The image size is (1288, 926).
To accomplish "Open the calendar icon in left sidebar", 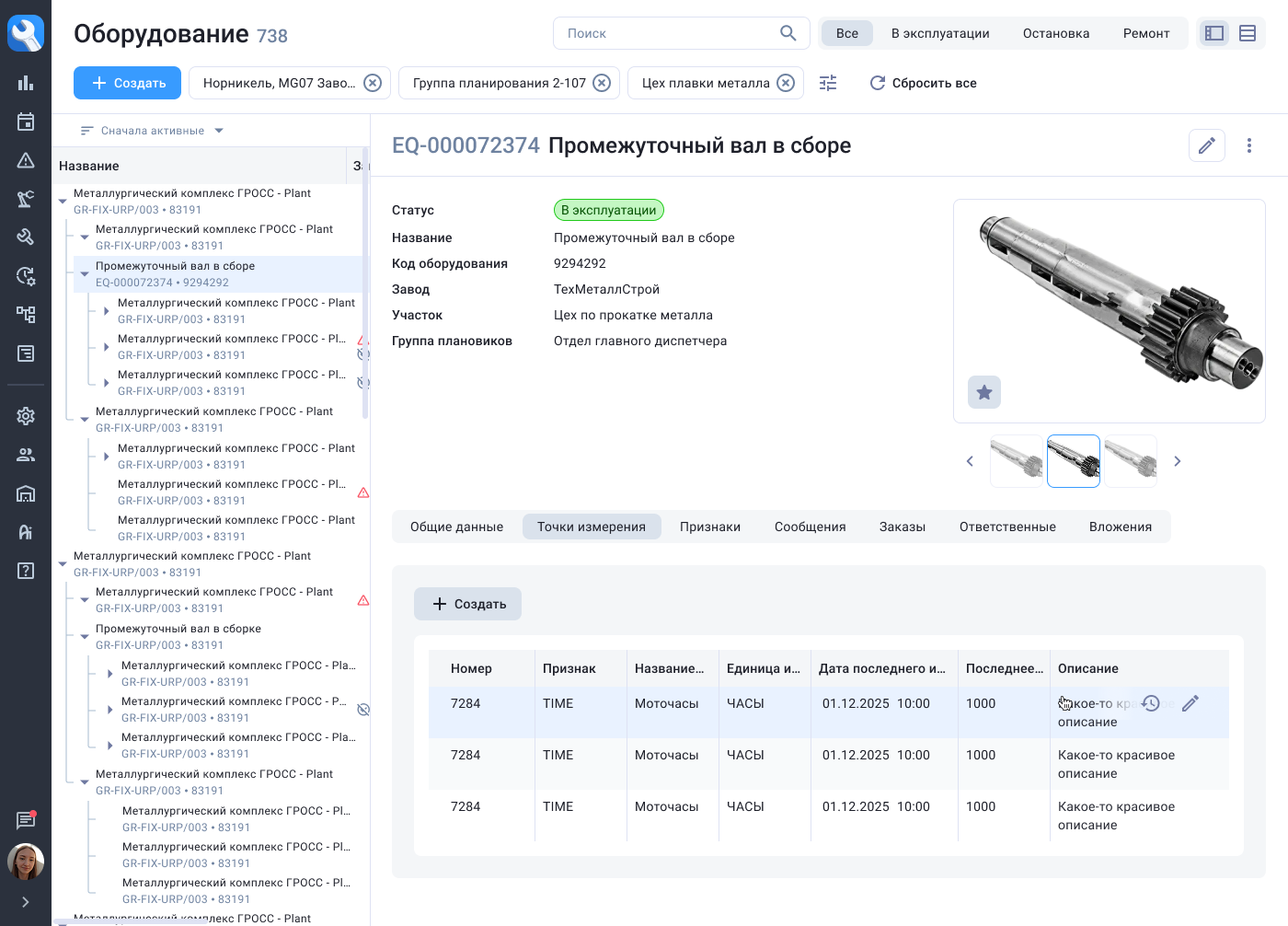I will coord(26,122).
